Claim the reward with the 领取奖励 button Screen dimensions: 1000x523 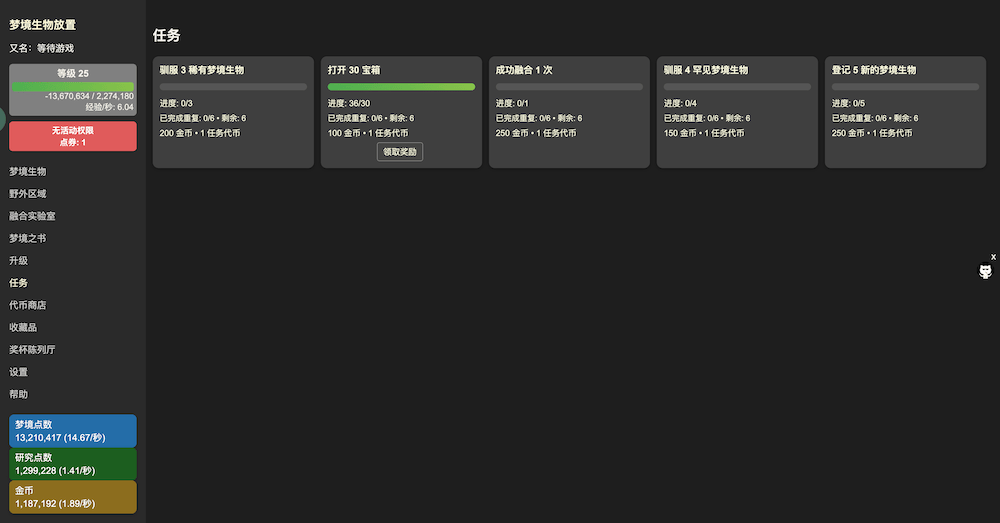(x=401, y=152)
